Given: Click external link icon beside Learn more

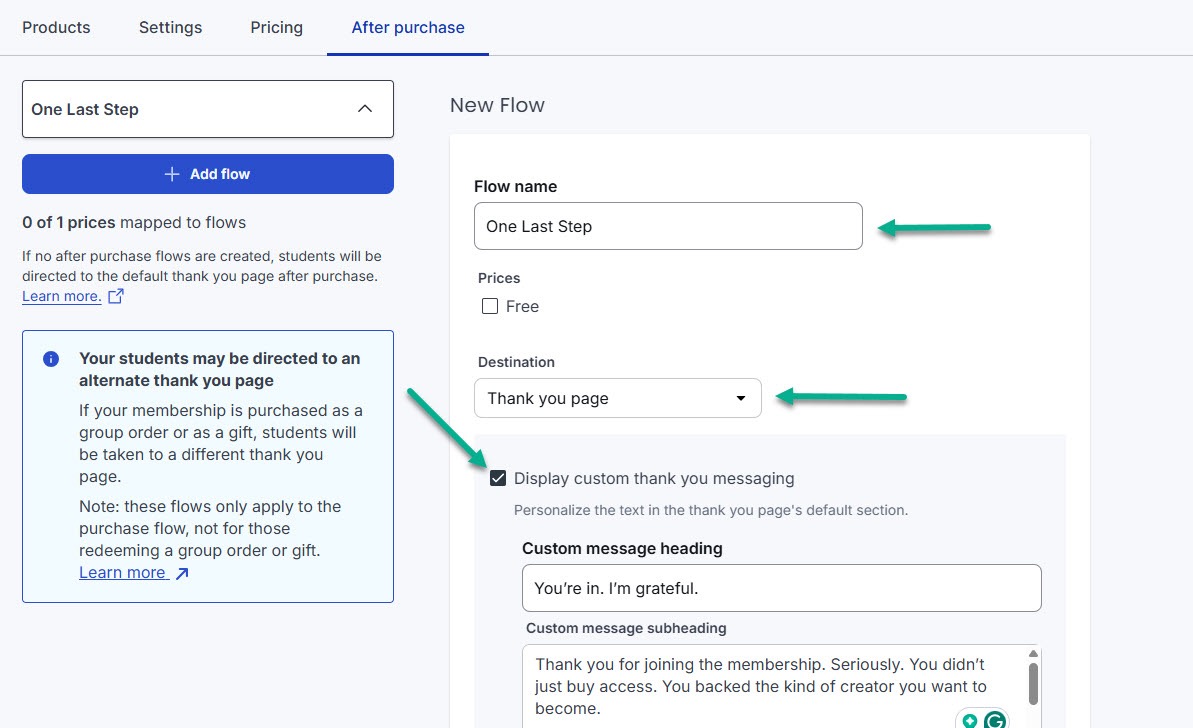Looking at the screenshot, I should tap(116, 297).
